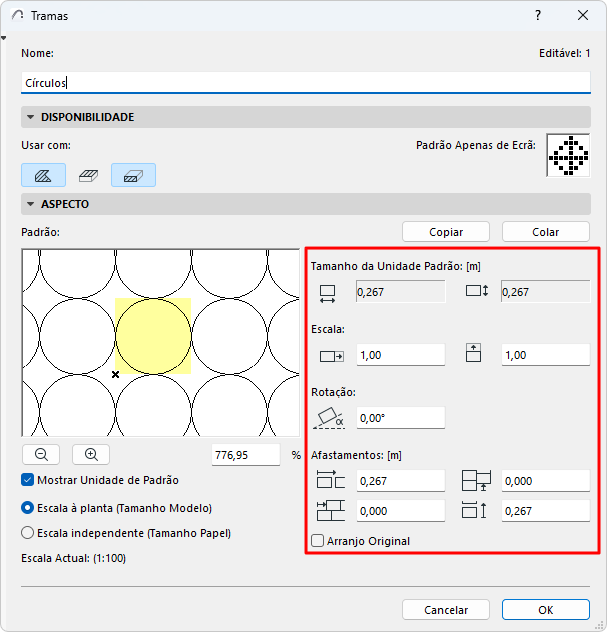Click the Colar button

546,232
